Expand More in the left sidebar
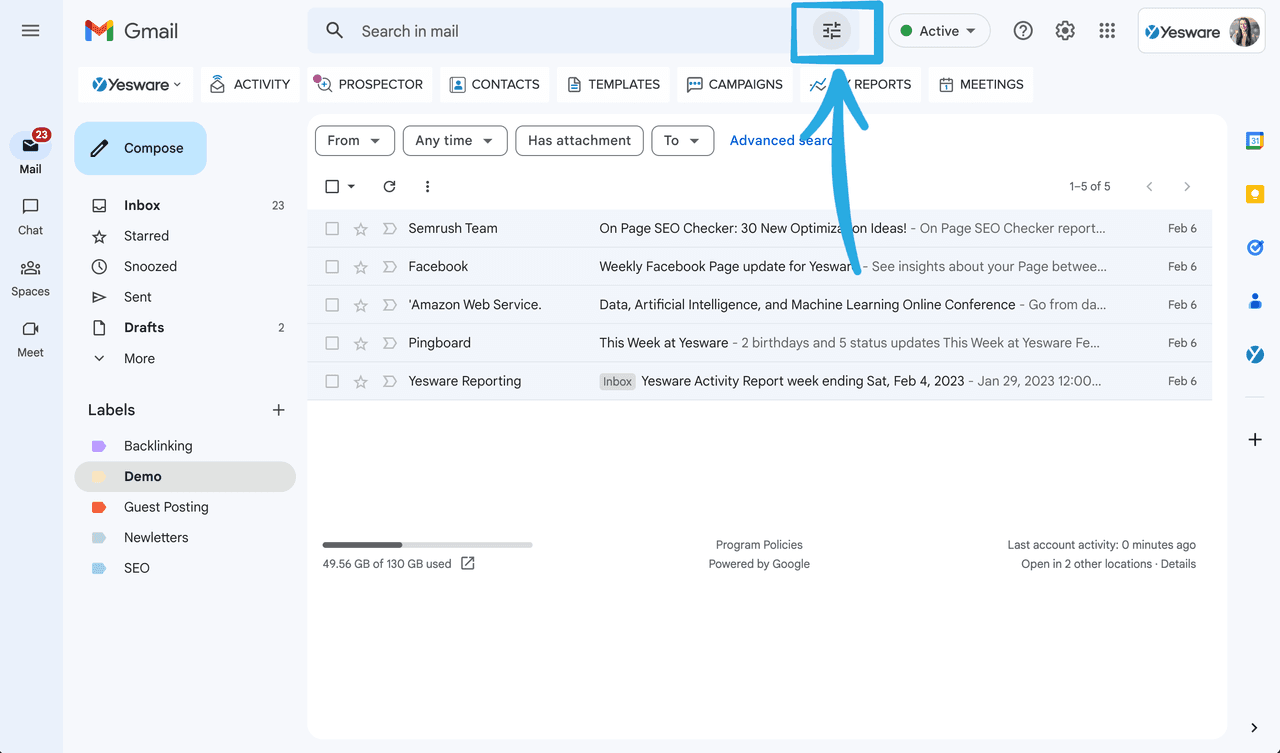This screenshot has width=1280, height=753. pos(139,358)
